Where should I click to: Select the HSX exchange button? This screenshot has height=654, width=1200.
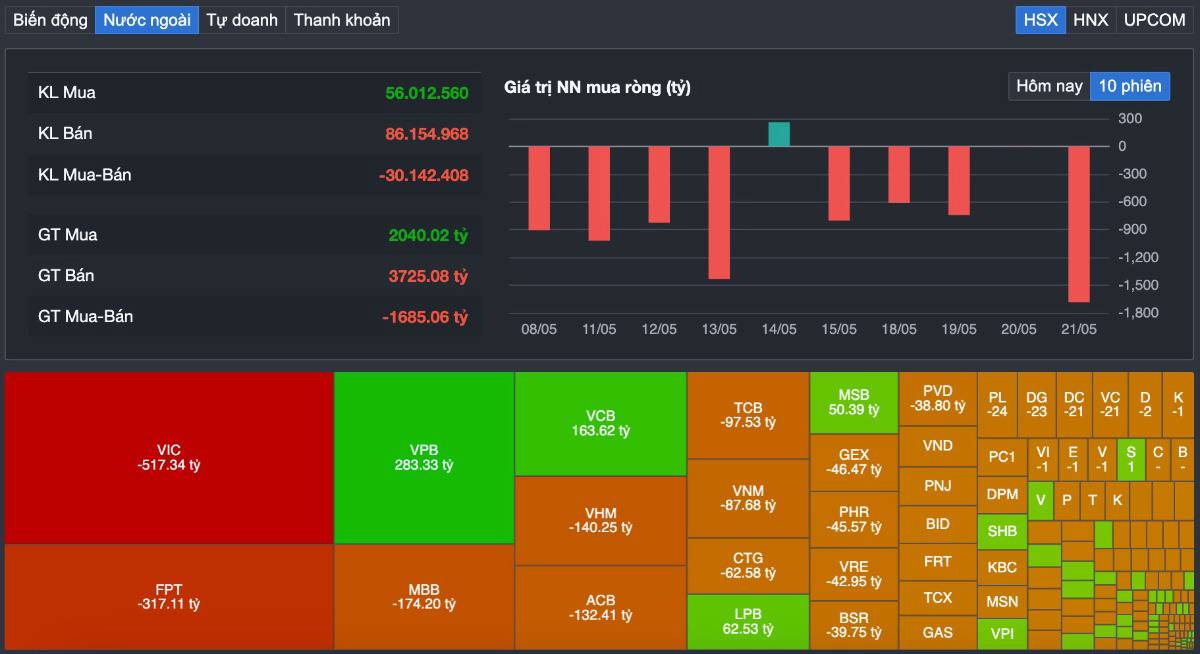(x=1041, y=20)
